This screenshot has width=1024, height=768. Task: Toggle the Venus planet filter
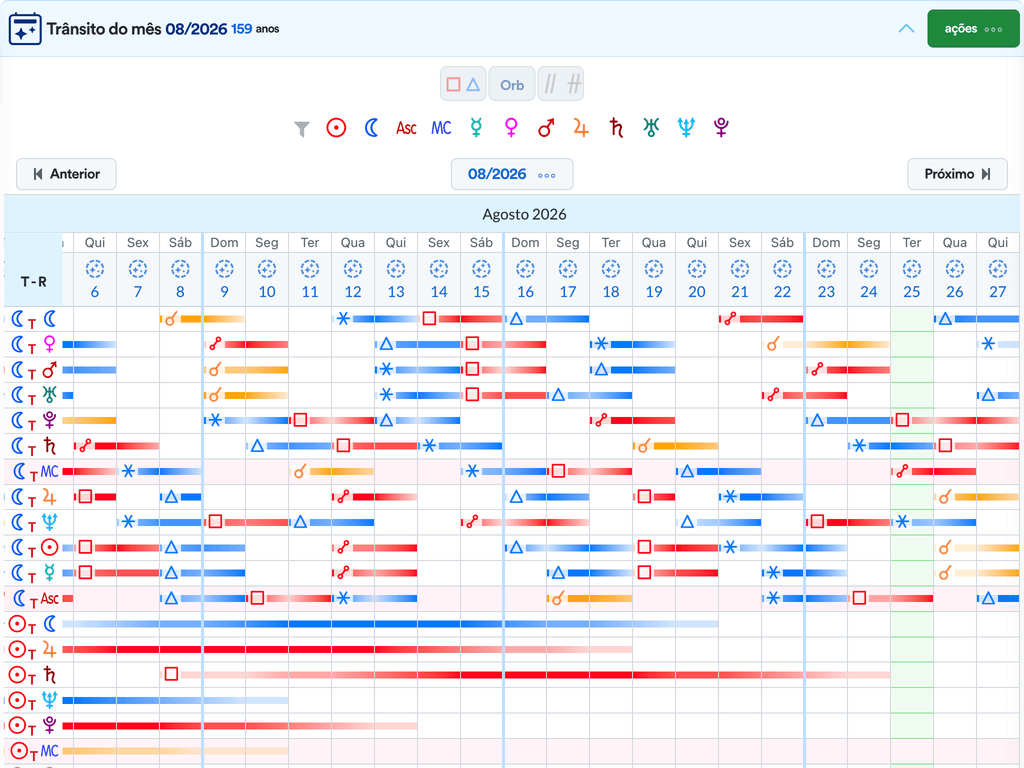[511, 127]
